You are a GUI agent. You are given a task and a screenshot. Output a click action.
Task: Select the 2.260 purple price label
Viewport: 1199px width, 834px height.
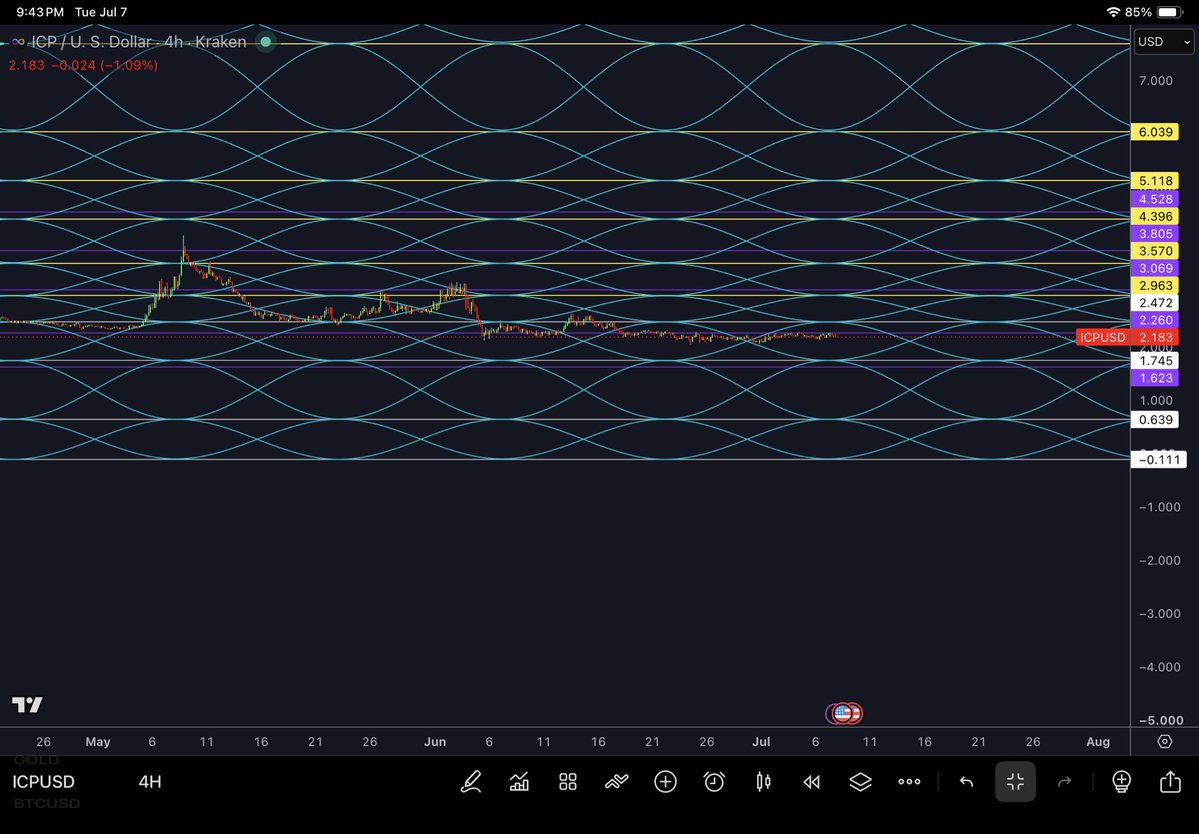[1155, 320]
